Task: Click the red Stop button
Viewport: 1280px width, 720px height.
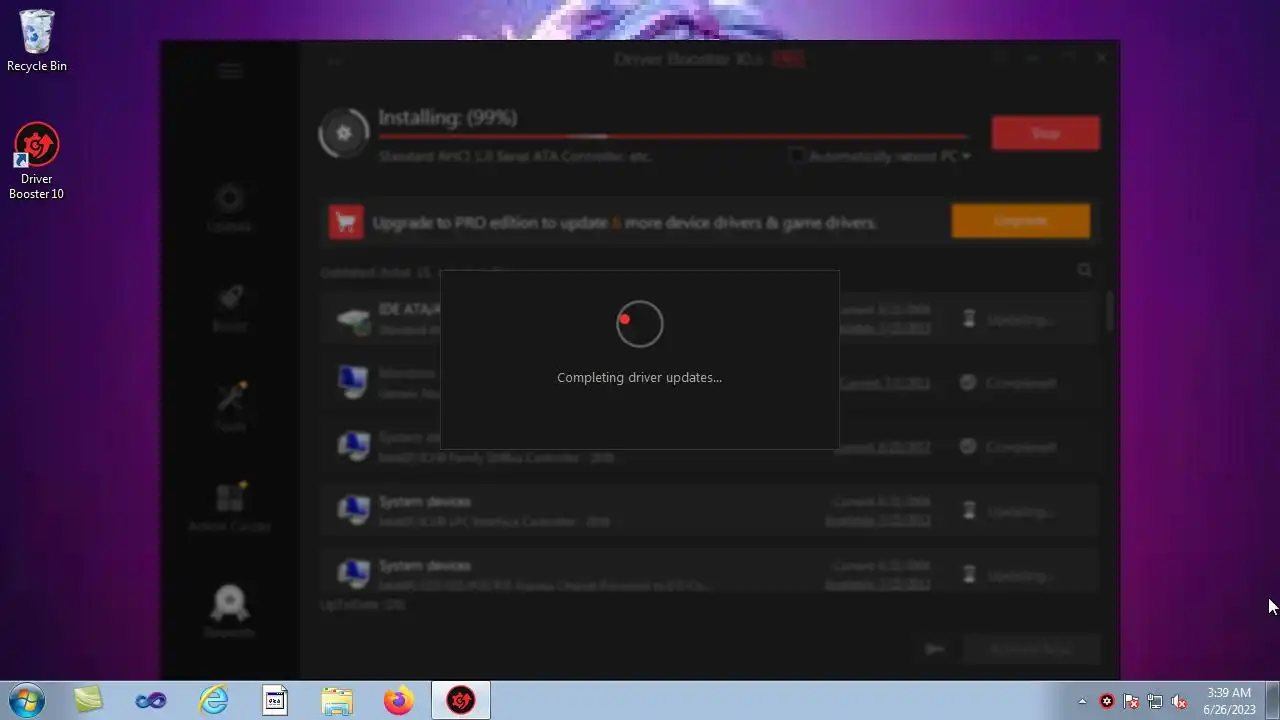Action: pos(1045,133)
